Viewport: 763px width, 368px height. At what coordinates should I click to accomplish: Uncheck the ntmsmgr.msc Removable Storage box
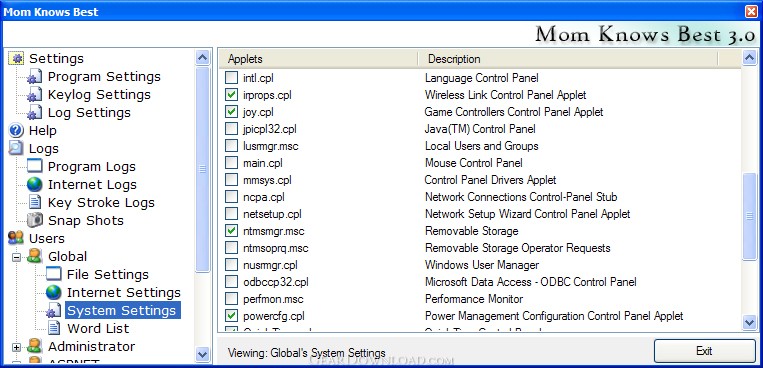[x=232, y=231]
